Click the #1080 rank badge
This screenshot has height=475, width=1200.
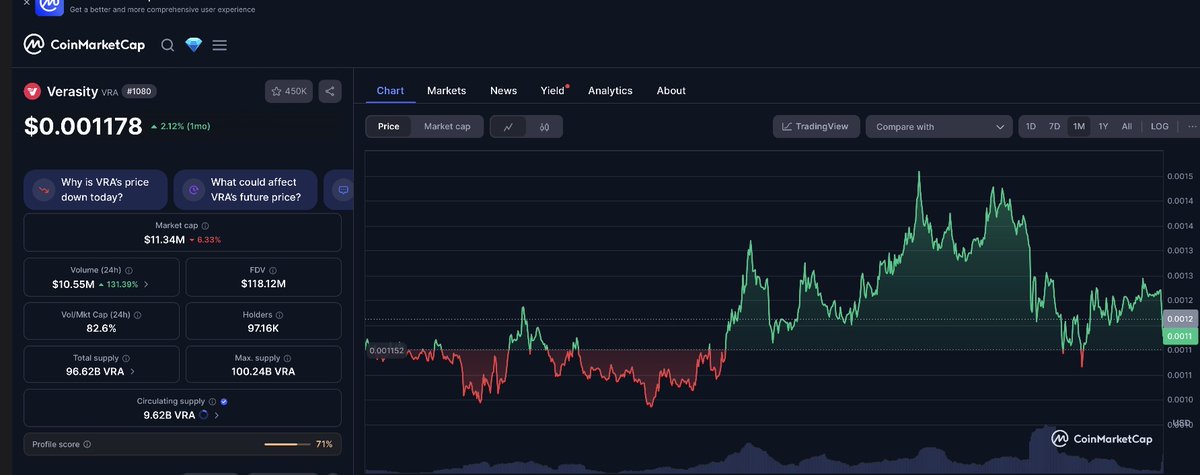point(139,92)
